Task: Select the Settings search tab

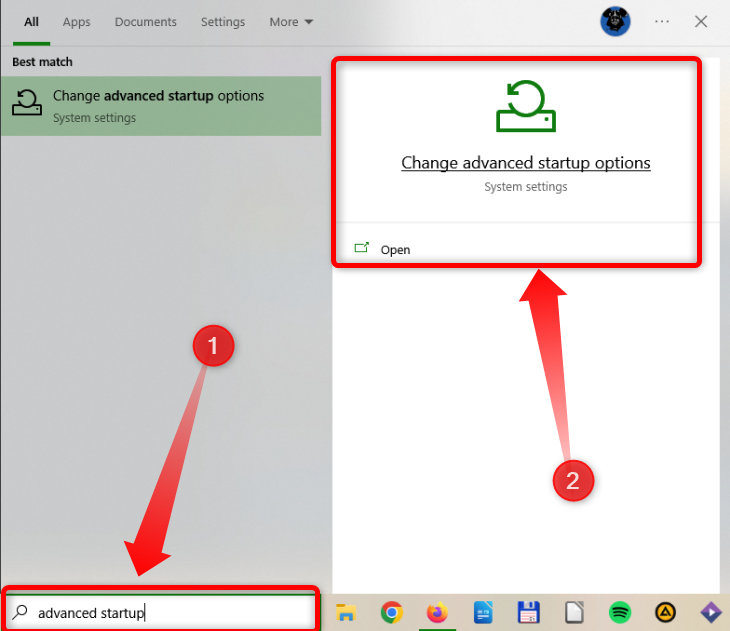Action: tap(222, 22)
